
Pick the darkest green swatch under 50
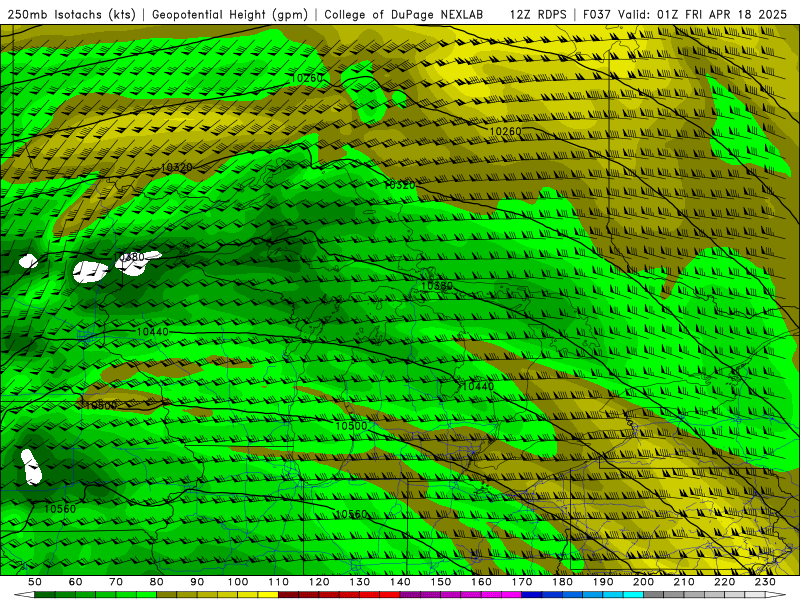45,595
